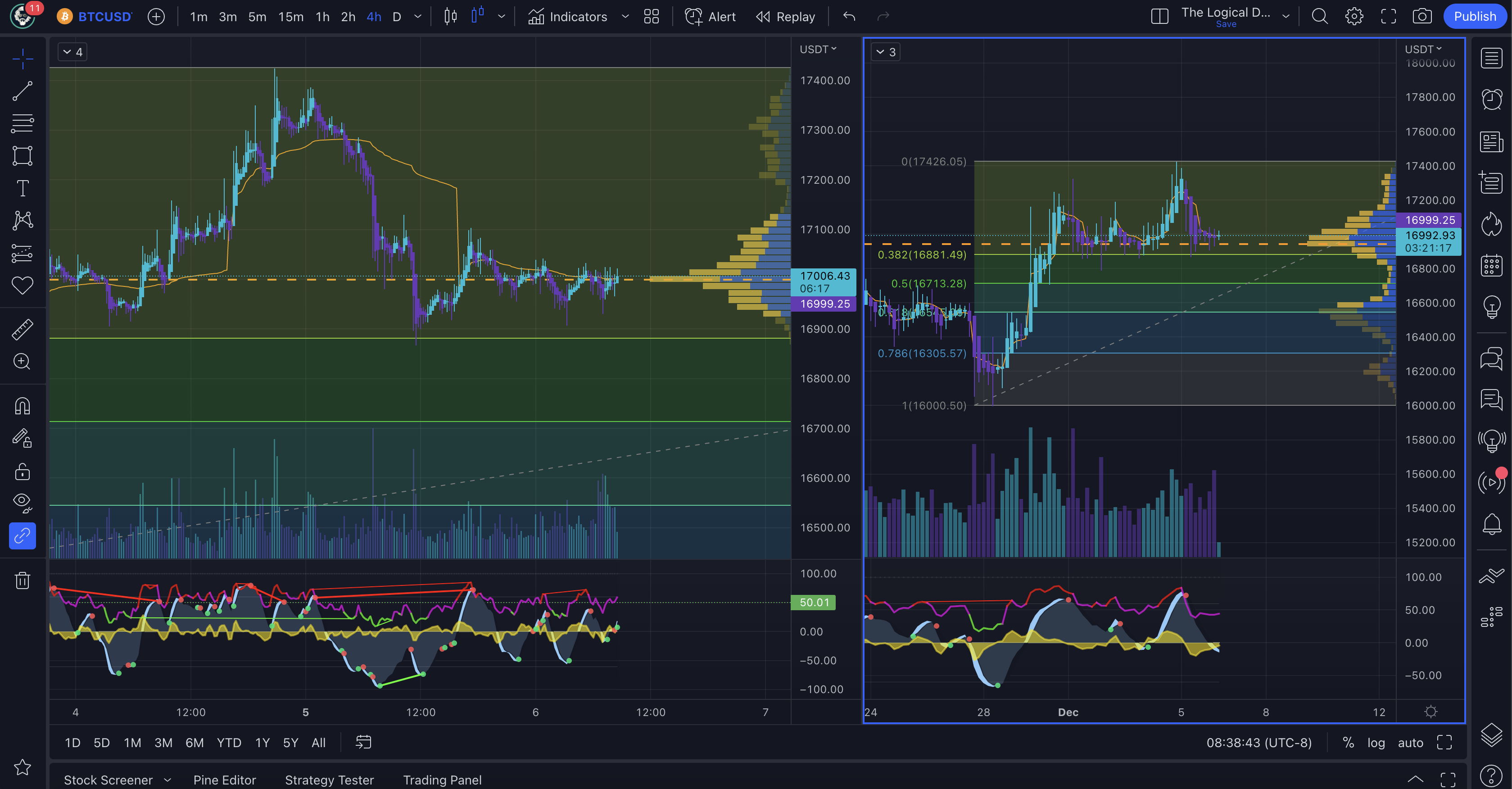Toggle auto scale mode
This screenshot has height=789, width=1512.
(x=1410, y=743)
